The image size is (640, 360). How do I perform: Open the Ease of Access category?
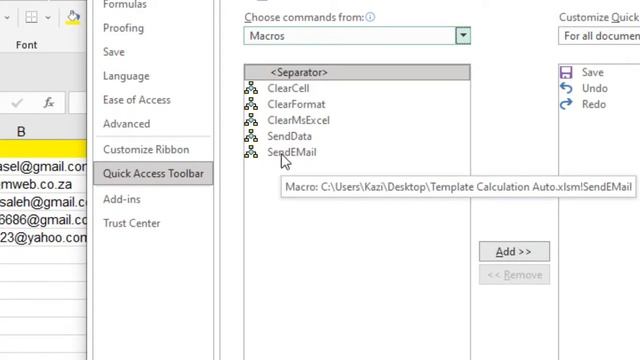[137, 100]
